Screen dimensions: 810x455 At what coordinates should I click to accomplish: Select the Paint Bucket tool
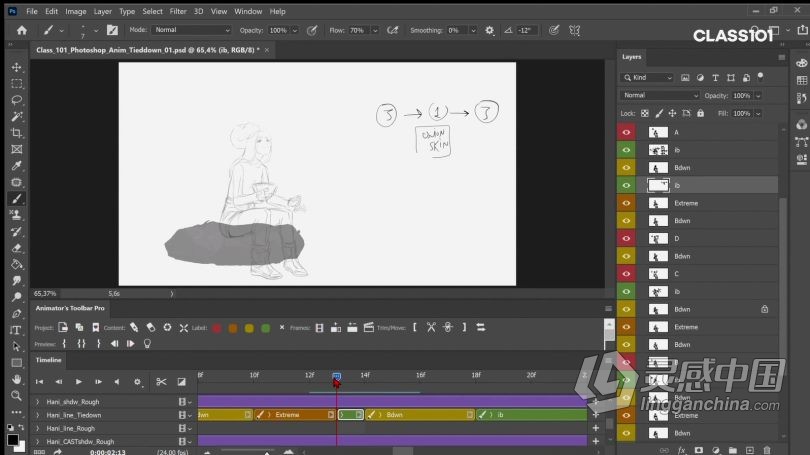click(17, 264)
